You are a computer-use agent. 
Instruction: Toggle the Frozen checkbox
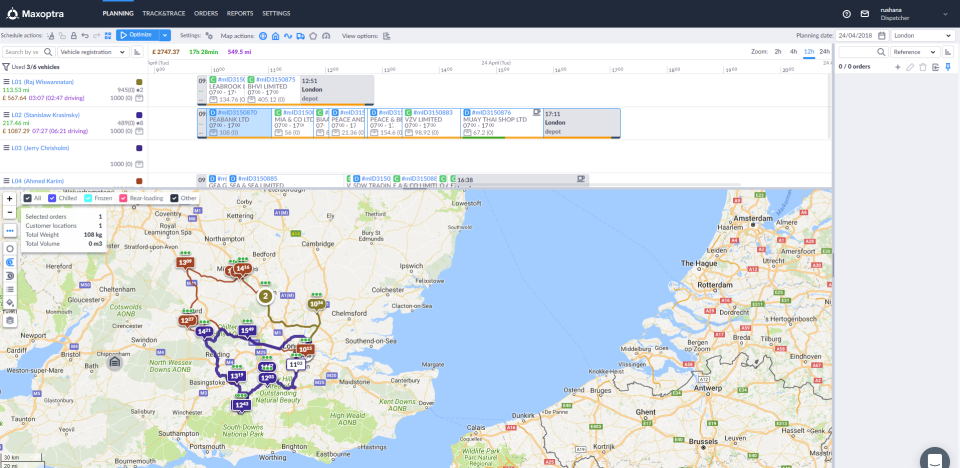(x=88, y=198)
